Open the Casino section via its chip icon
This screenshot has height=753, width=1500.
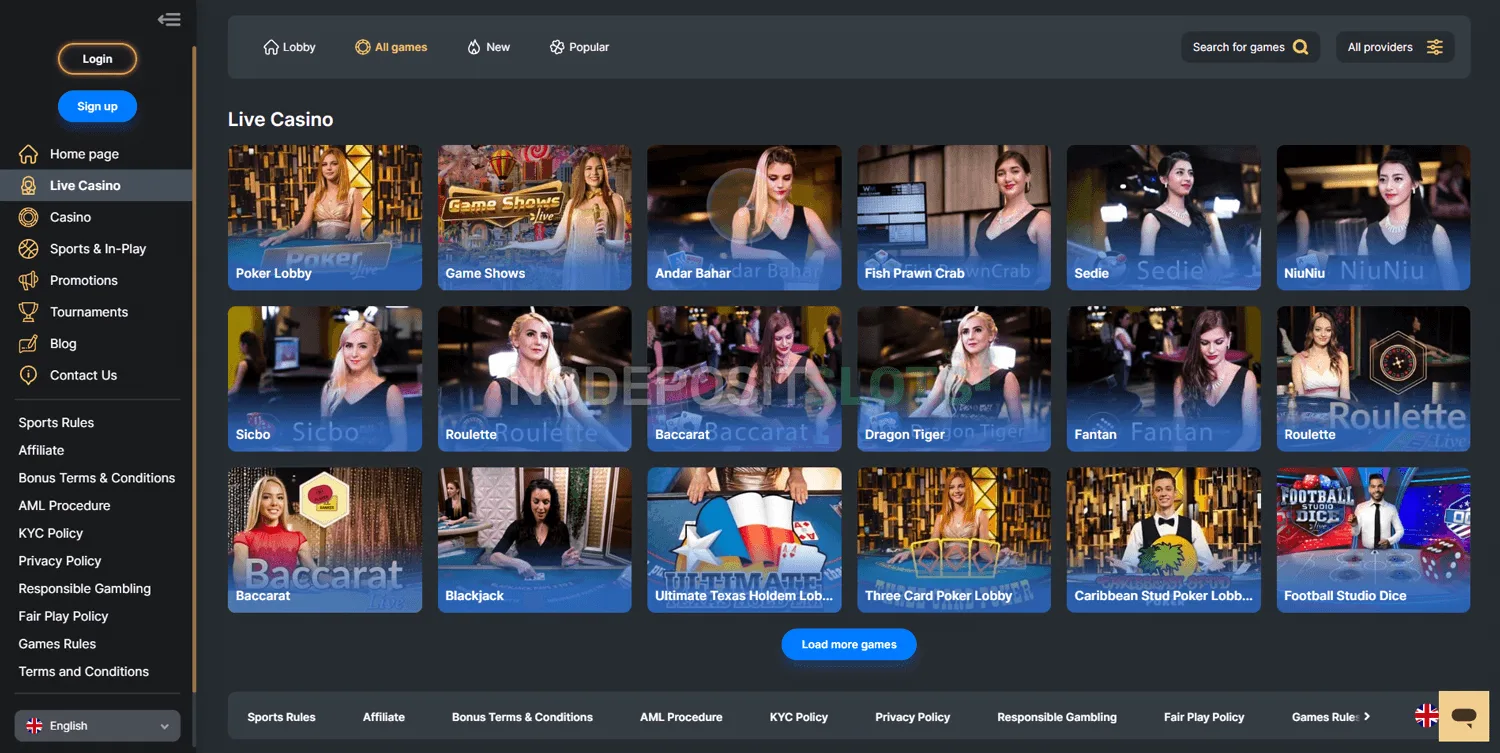29,216
